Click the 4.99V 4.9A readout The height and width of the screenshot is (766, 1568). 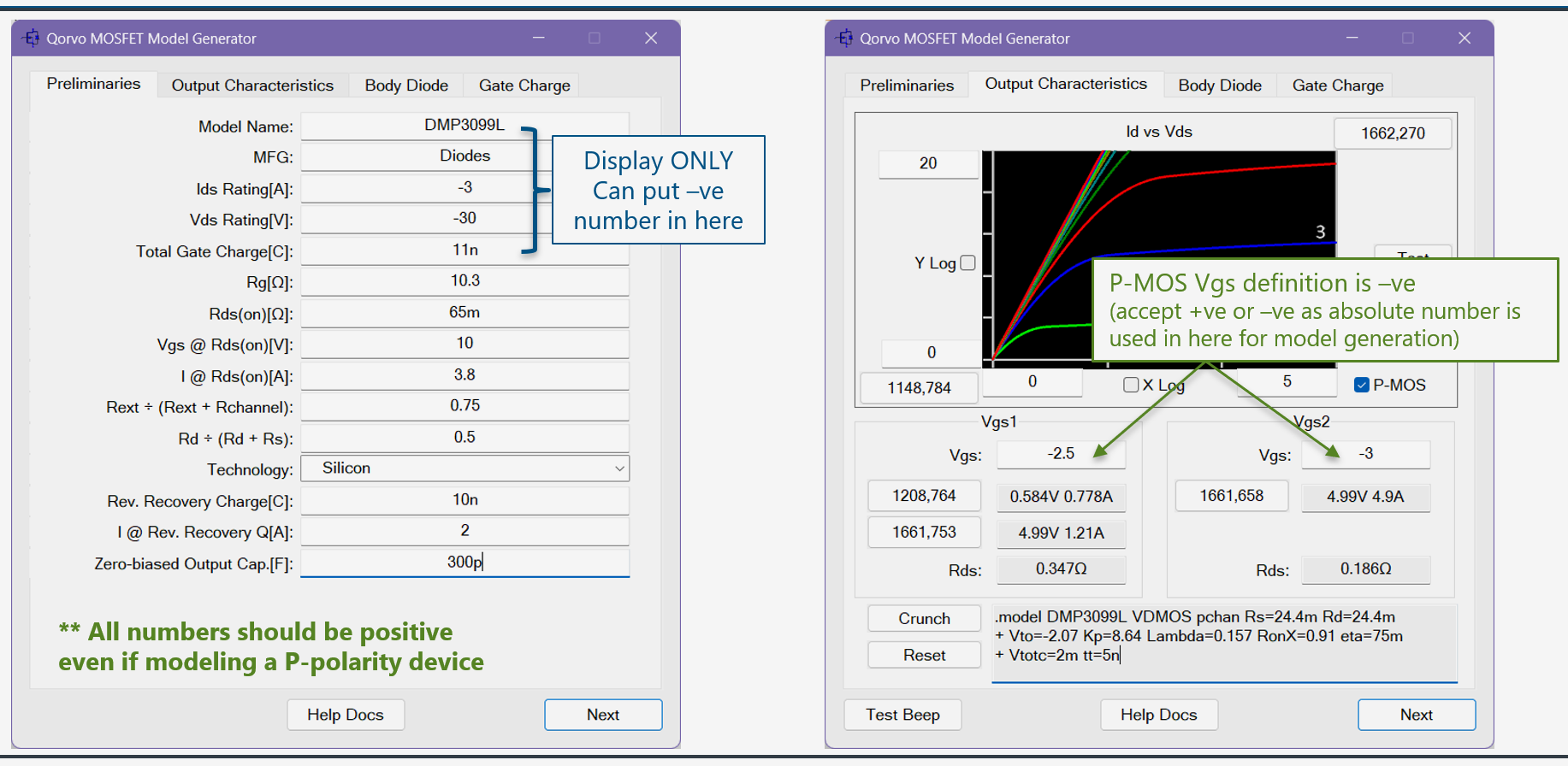click(x=1365, y=498)
